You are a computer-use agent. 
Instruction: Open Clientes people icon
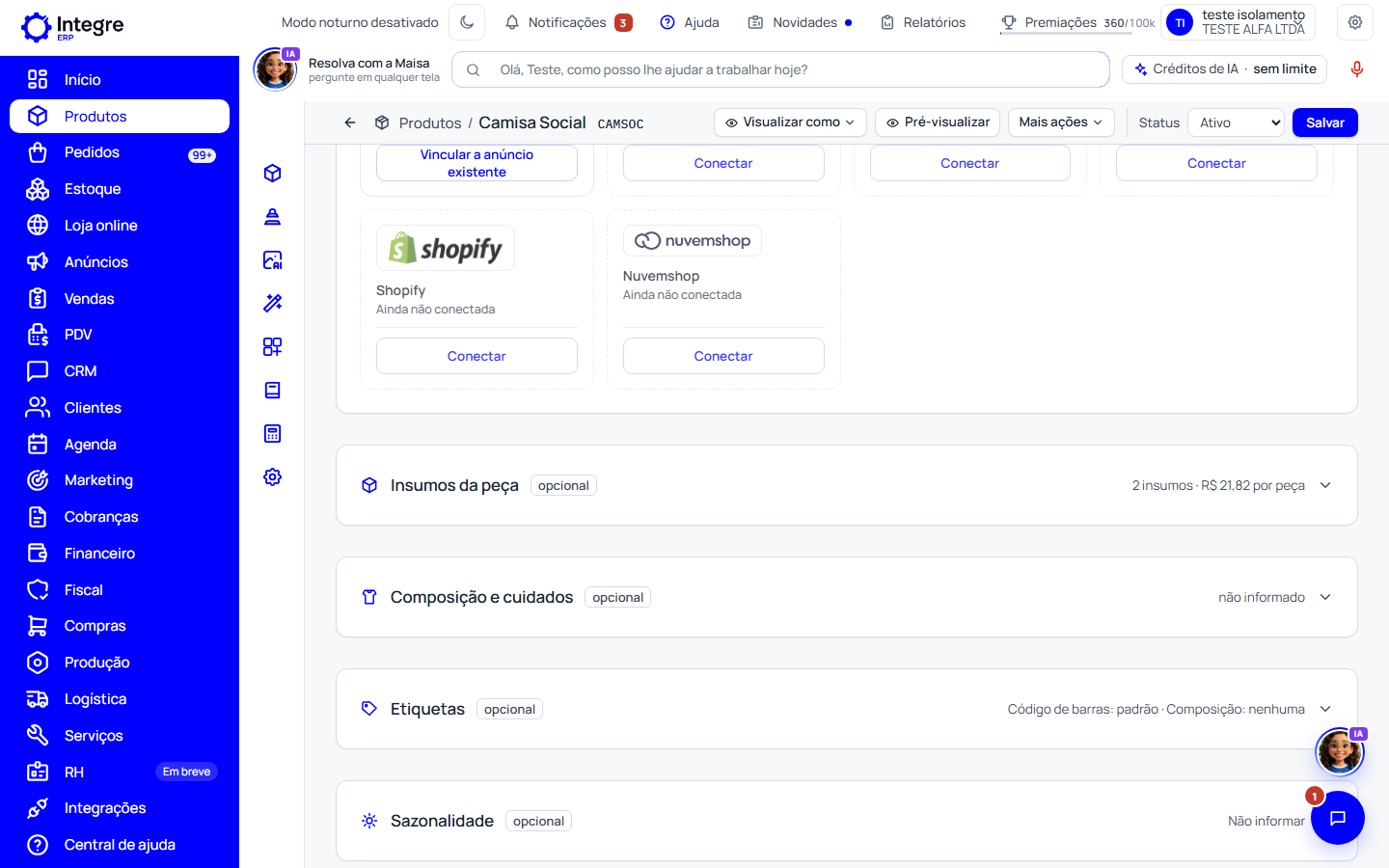(38, 408)
